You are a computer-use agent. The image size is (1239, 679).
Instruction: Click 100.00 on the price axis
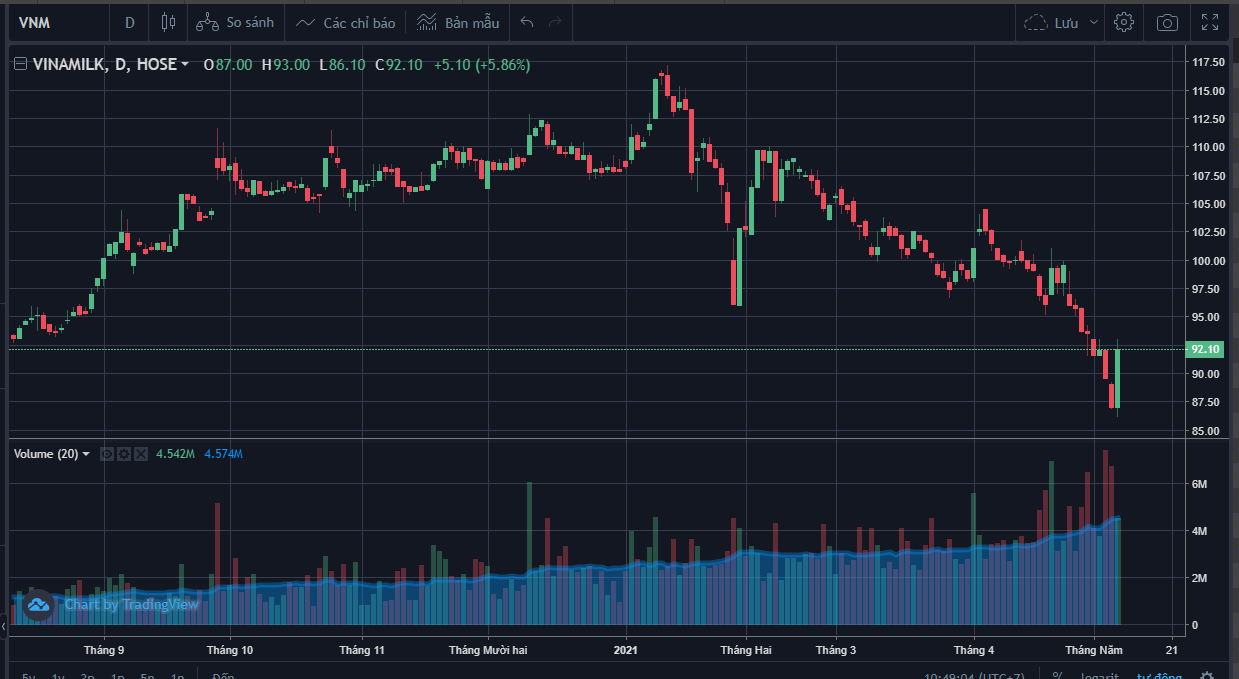point(1208,261)
